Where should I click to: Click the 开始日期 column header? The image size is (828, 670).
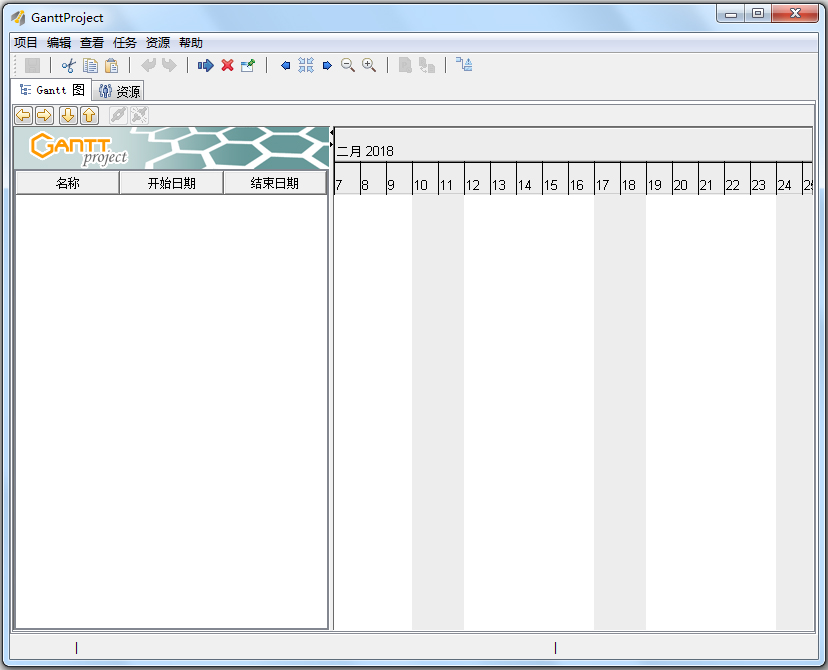171,182
